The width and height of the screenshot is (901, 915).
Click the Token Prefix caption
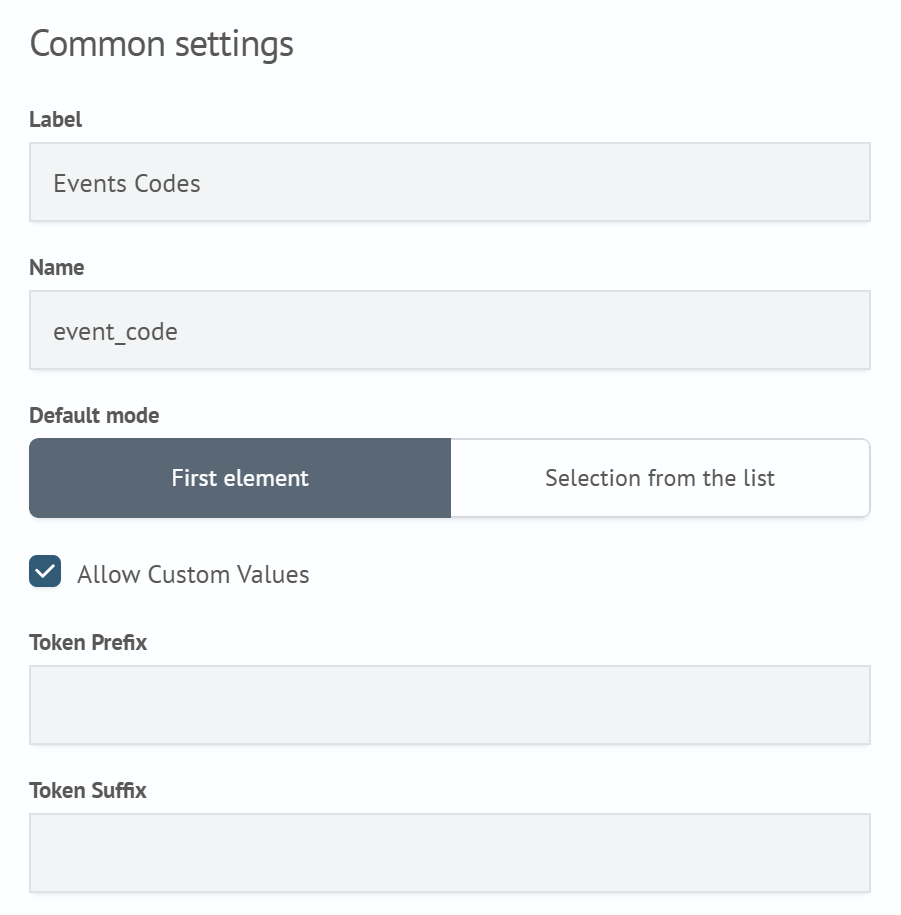coord(88,643)
